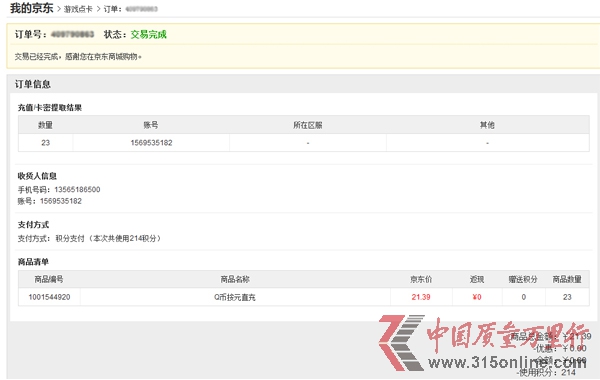Click the 其他 column header
The image size is (600, 380).
487,125
